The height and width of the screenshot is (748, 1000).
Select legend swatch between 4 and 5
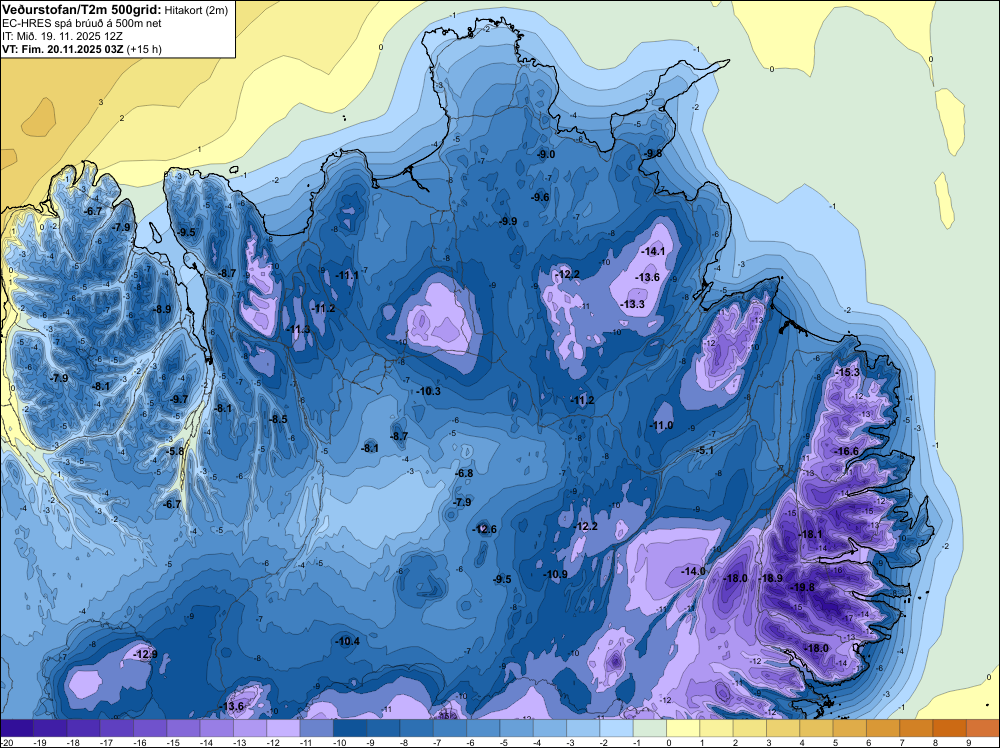(816, 728)
